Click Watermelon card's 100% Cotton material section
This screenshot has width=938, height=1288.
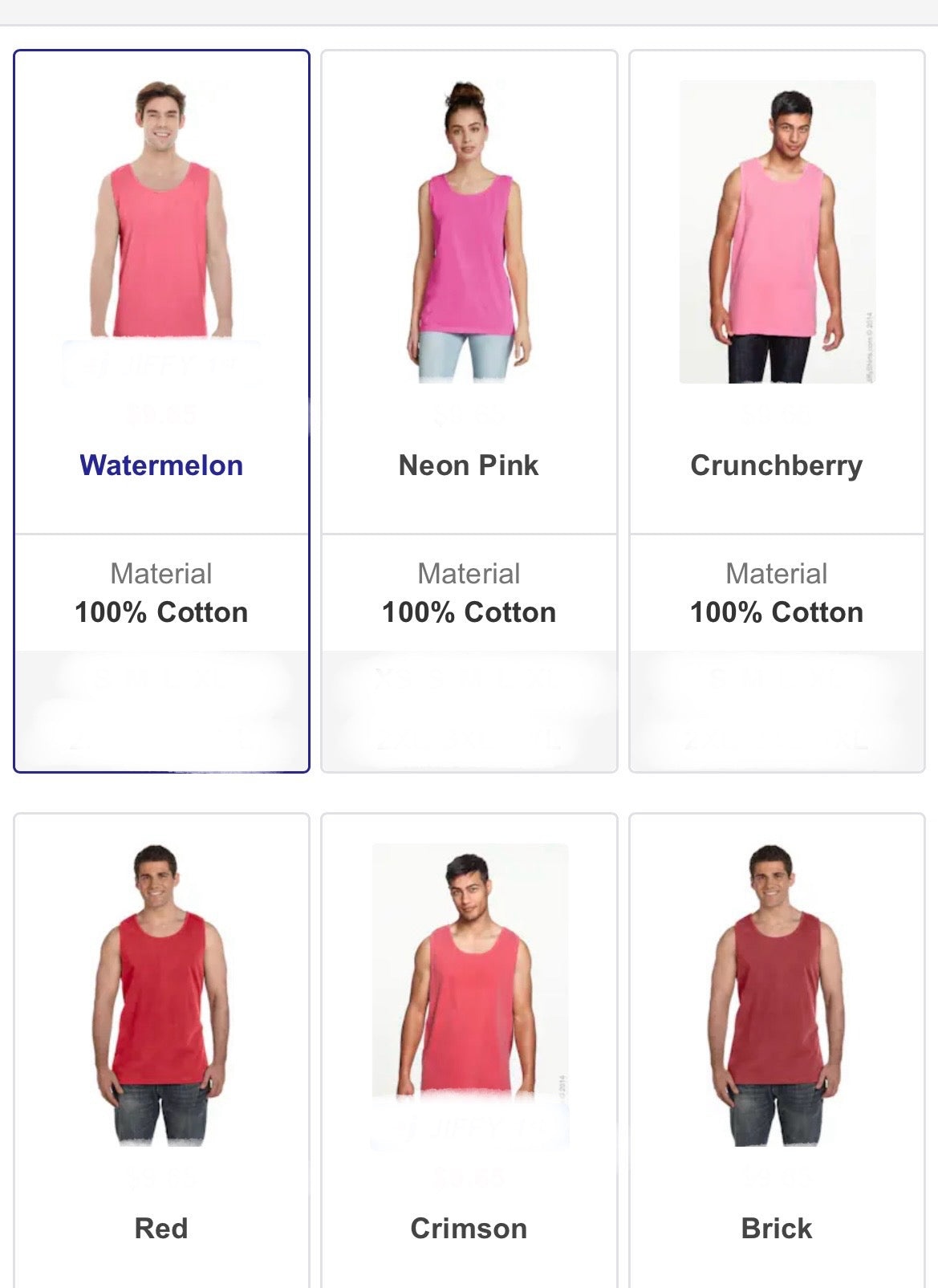(x=161, y=593)
